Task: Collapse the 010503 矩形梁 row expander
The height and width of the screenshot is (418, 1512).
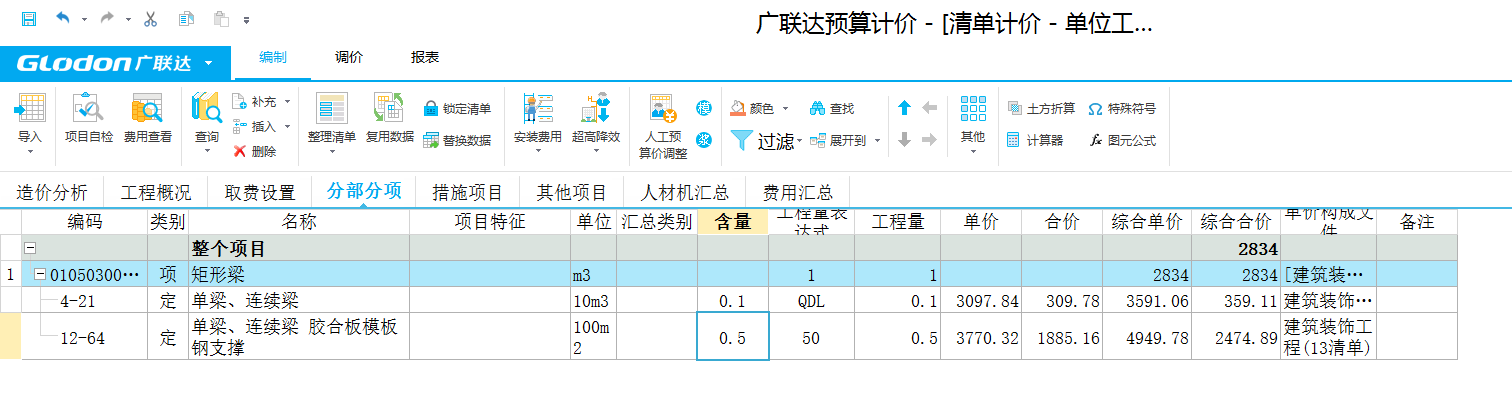Action: [41, 274]
